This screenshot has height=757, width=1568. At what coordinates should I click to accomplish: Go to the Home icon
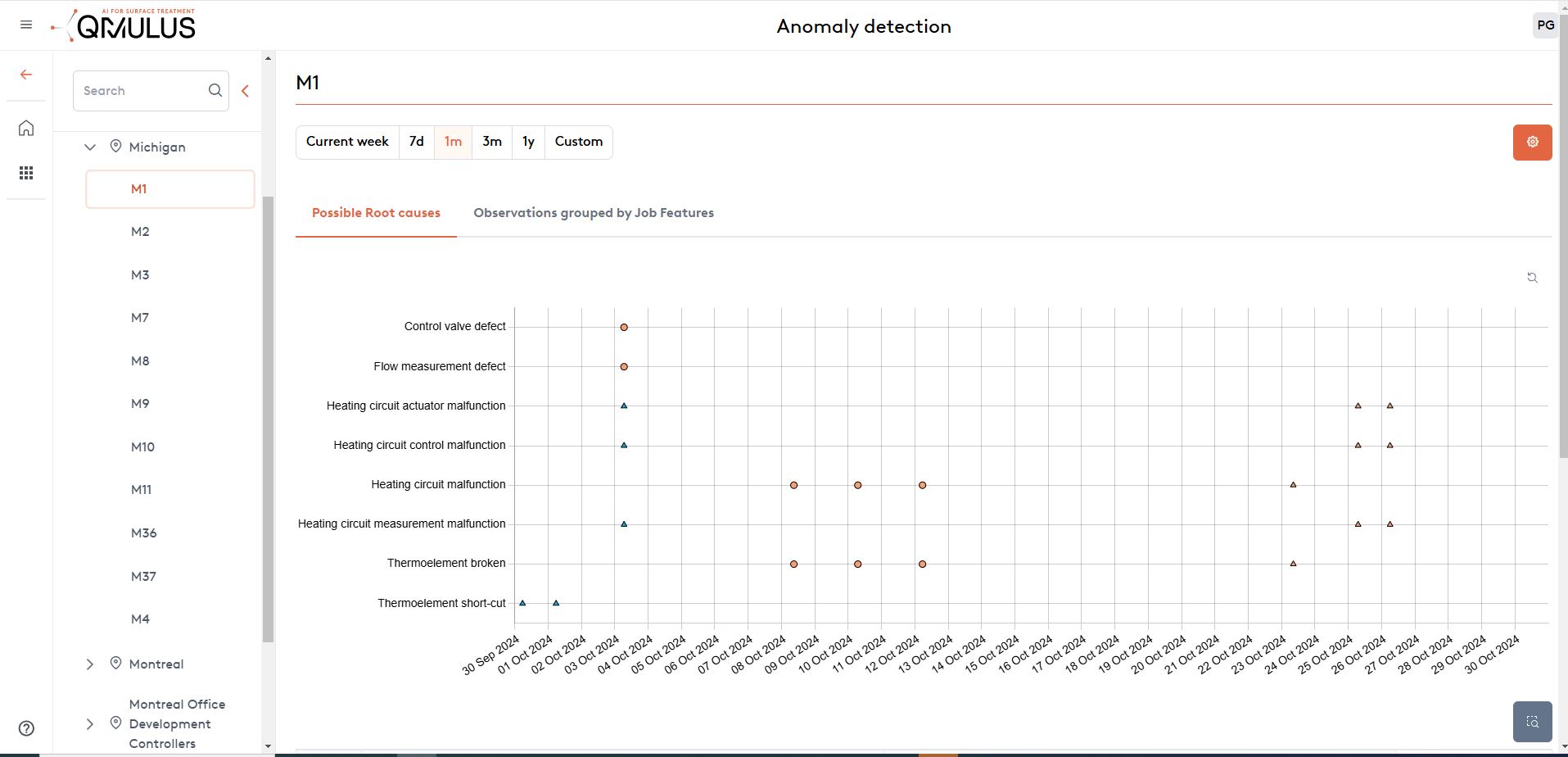(26, 129)
